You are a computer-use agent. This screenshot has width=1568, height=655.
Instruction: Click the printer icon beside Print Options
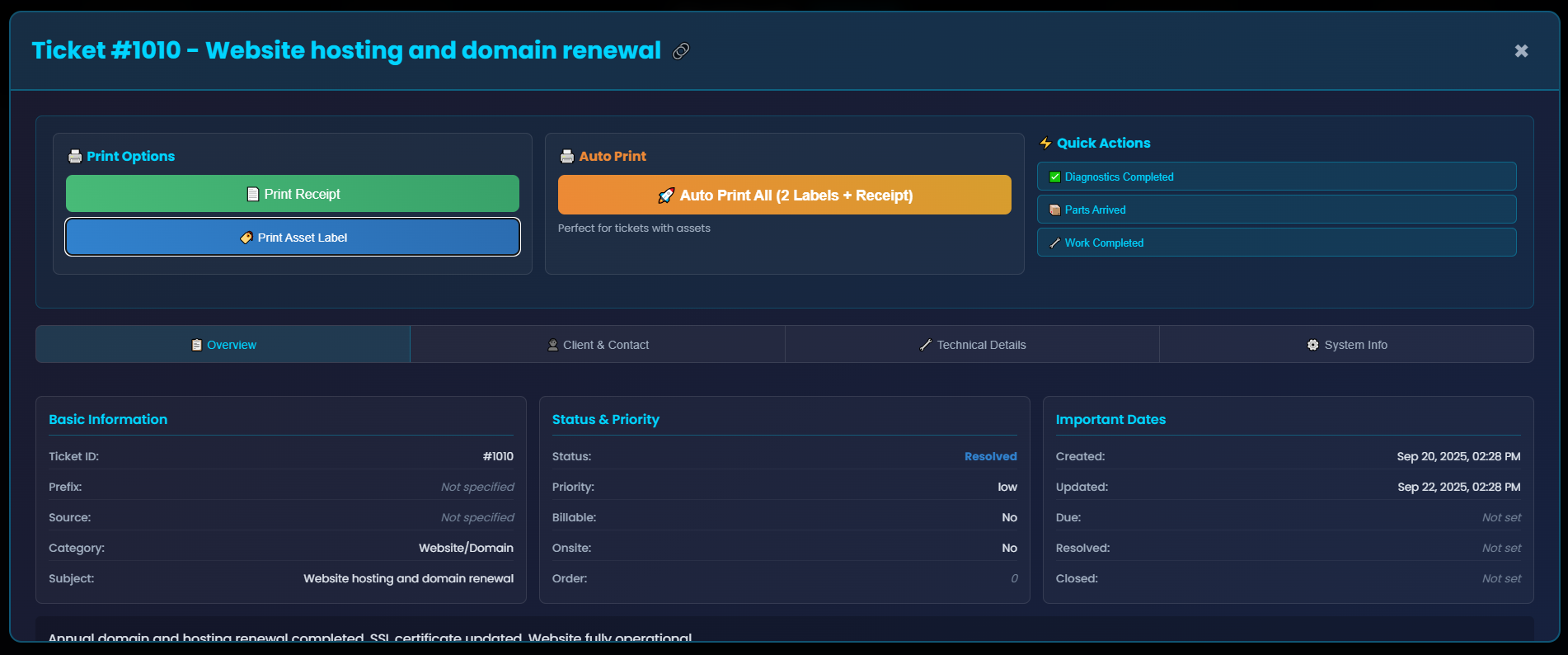(x=75, y=157)
